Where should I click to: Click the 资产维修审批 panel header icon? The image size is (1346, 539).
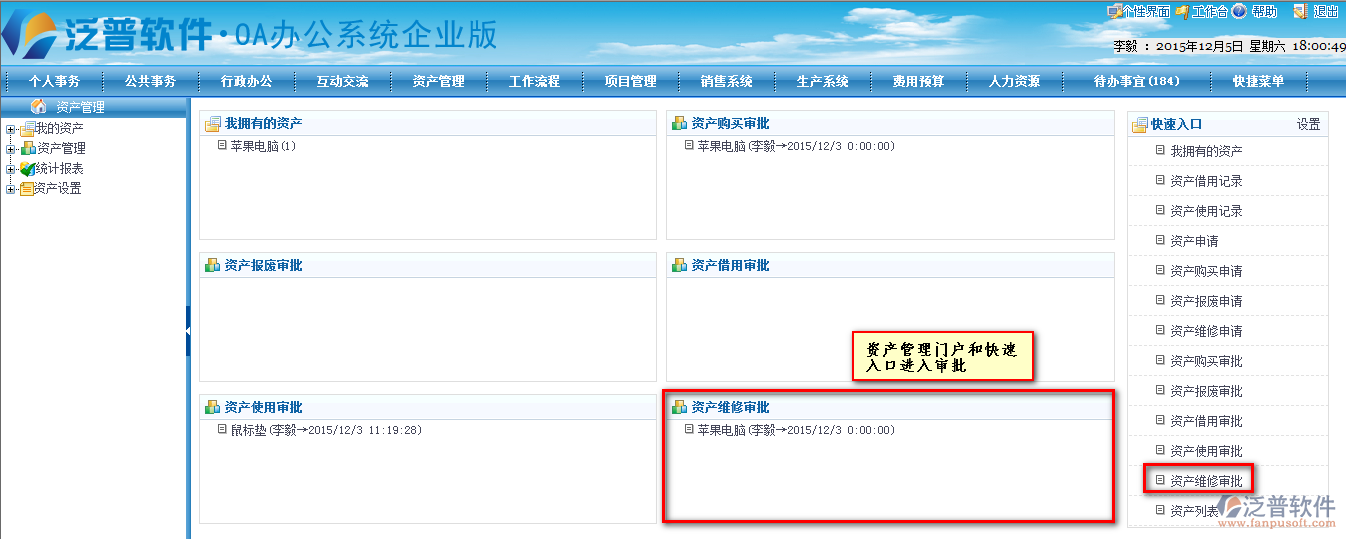(x=679, y=407)
